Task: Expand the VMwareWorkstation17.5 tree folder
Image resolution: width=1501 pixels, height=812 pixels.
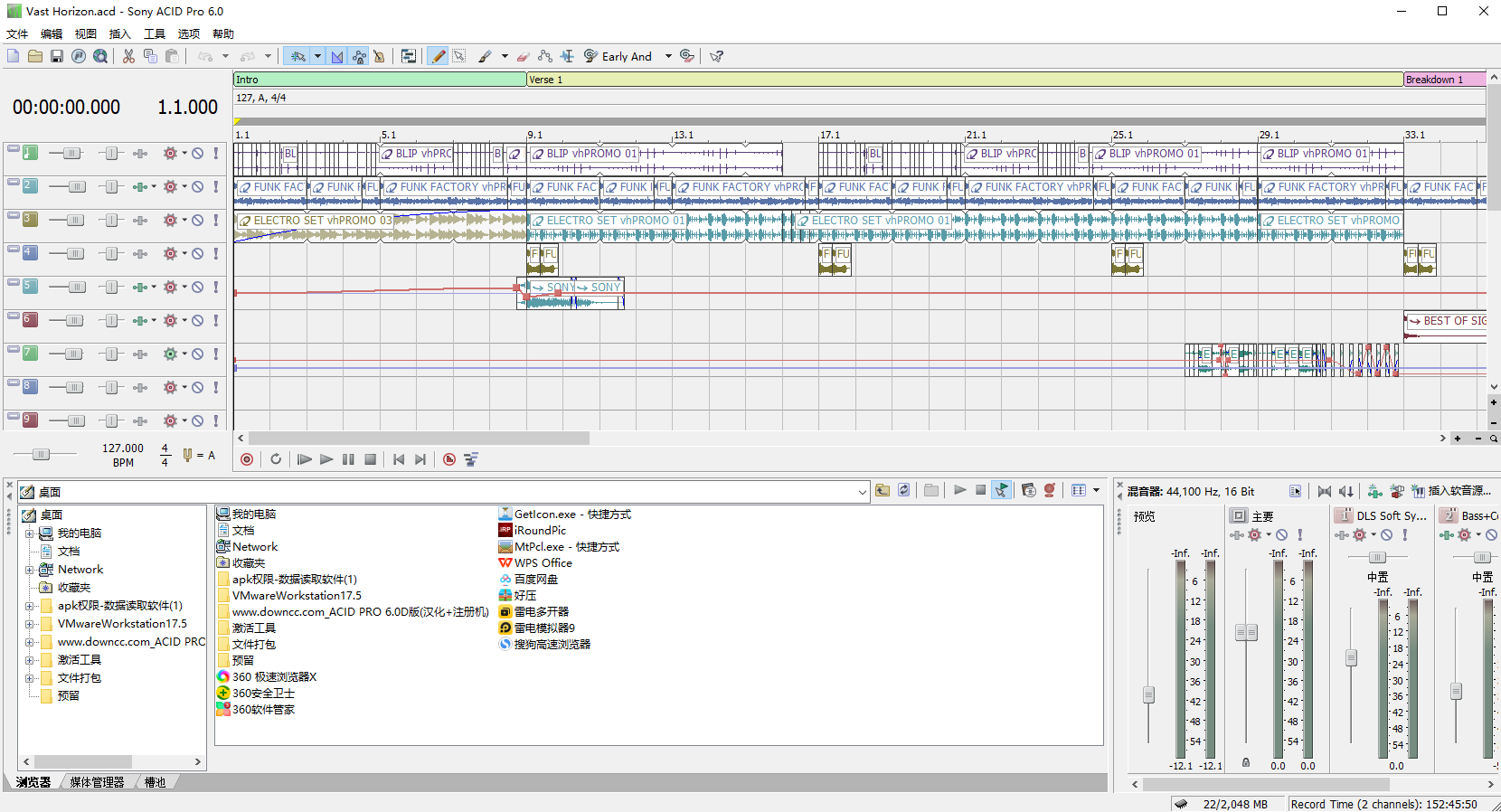Action: (x=30, y=624)
